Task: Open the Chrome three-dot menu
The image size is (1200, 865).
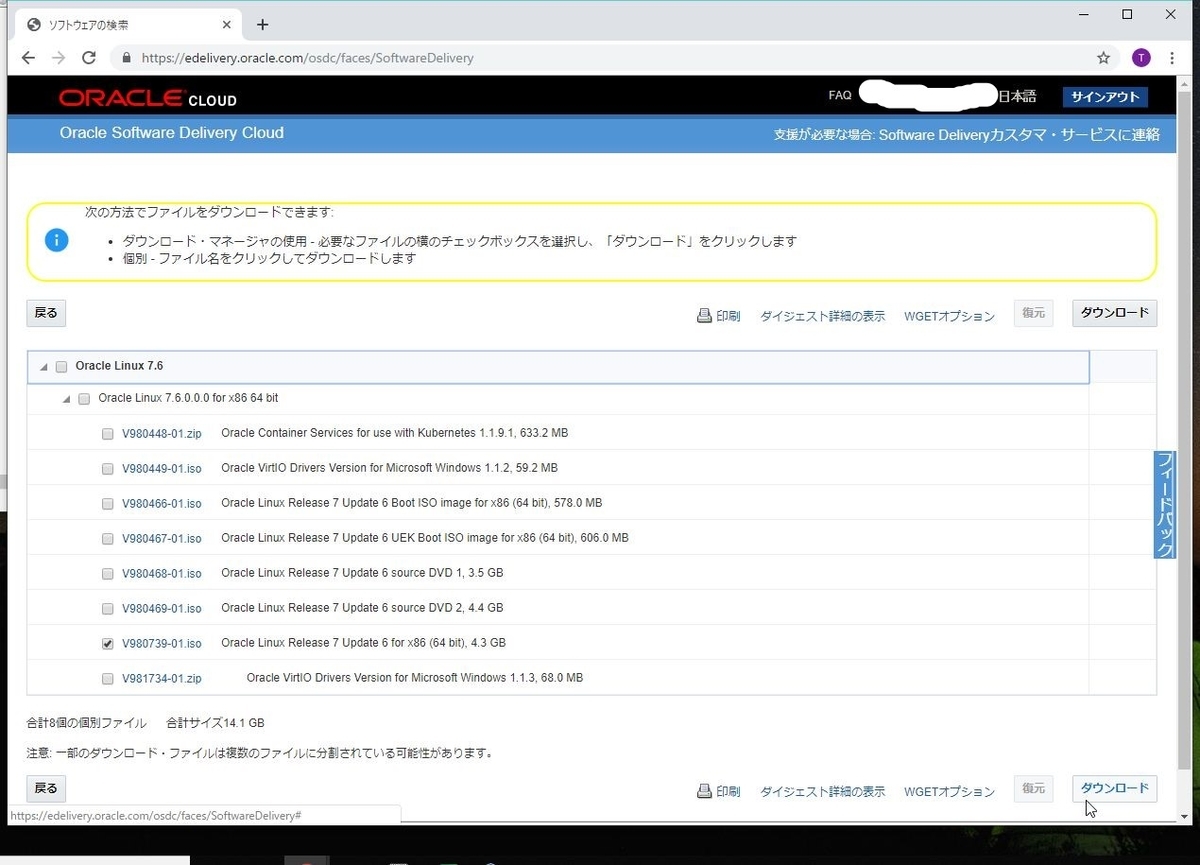Action: click(x=1172, y=57)
